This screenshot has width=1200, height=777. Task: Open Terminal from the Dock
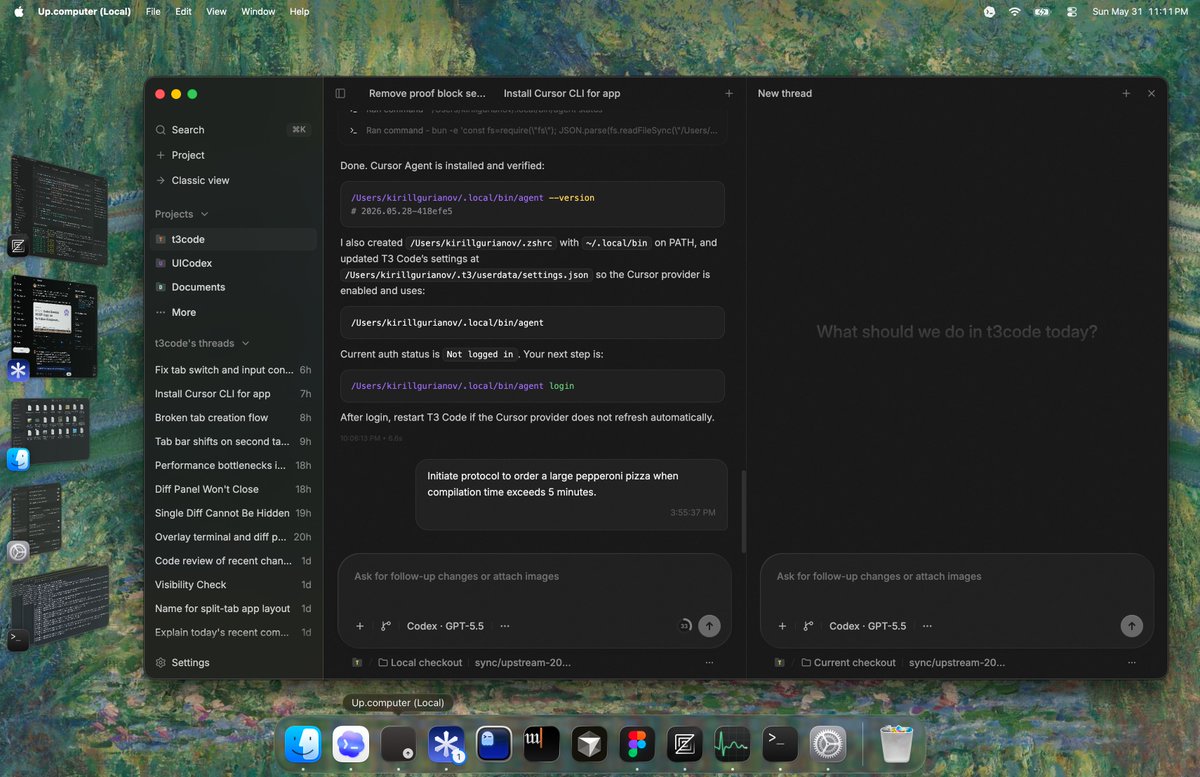tap(780, 744)
